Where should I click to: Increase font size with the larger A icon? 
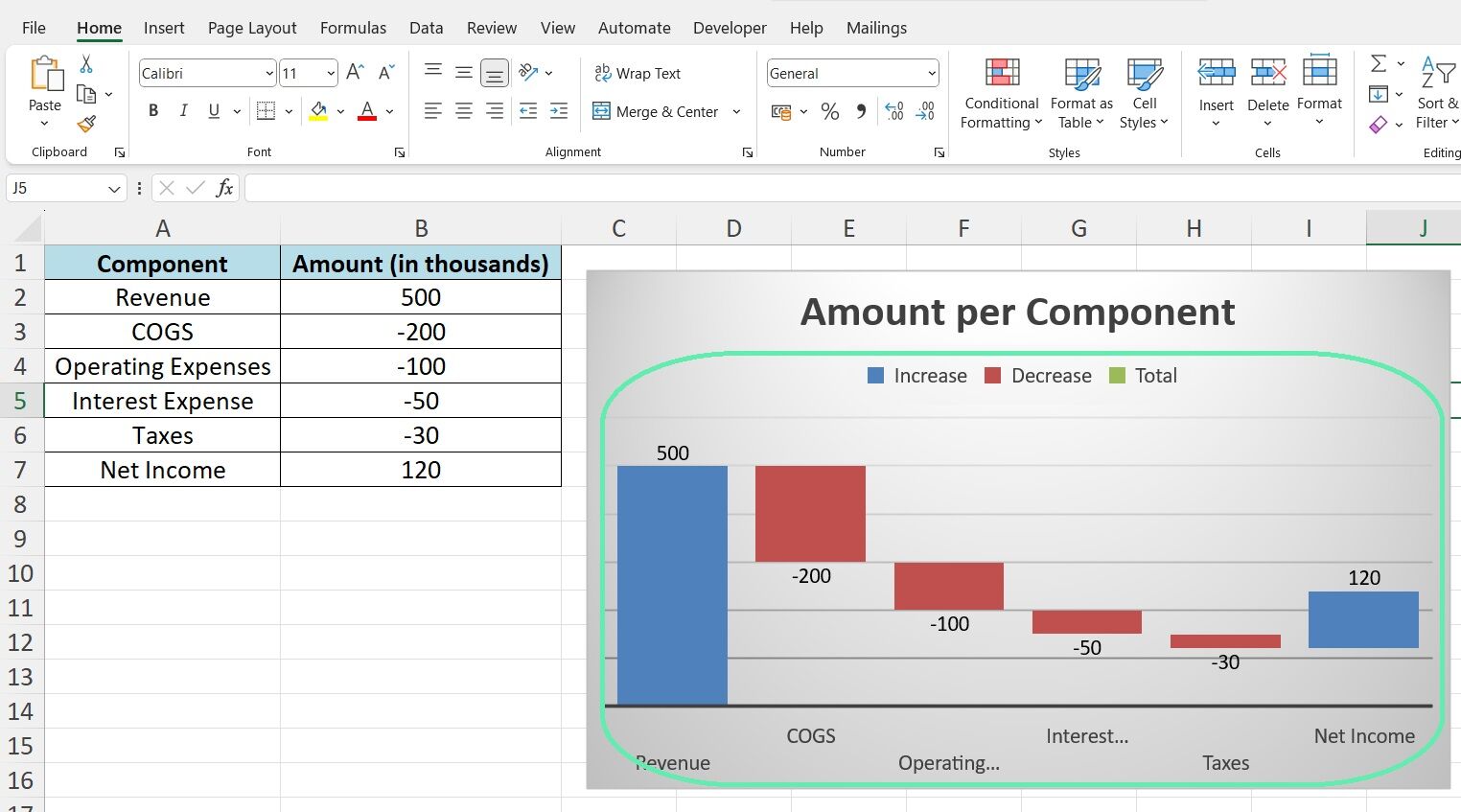tap(355, 73)
